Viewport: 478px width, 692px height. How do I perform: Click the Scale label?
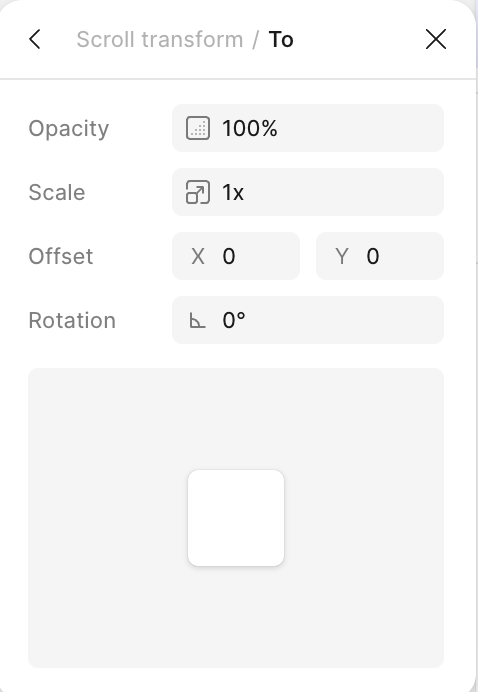coord(57,192)
